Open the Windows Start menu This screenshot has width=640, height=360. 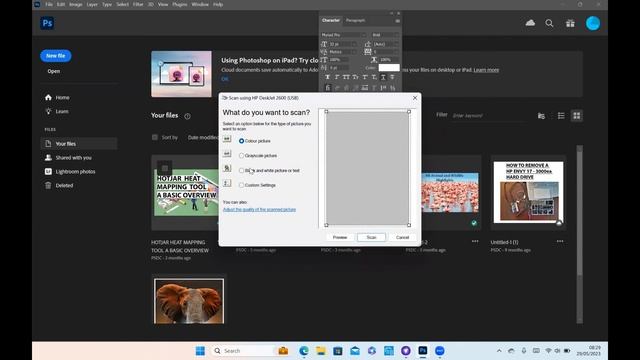pyautogui.click(x=200, y=351)
